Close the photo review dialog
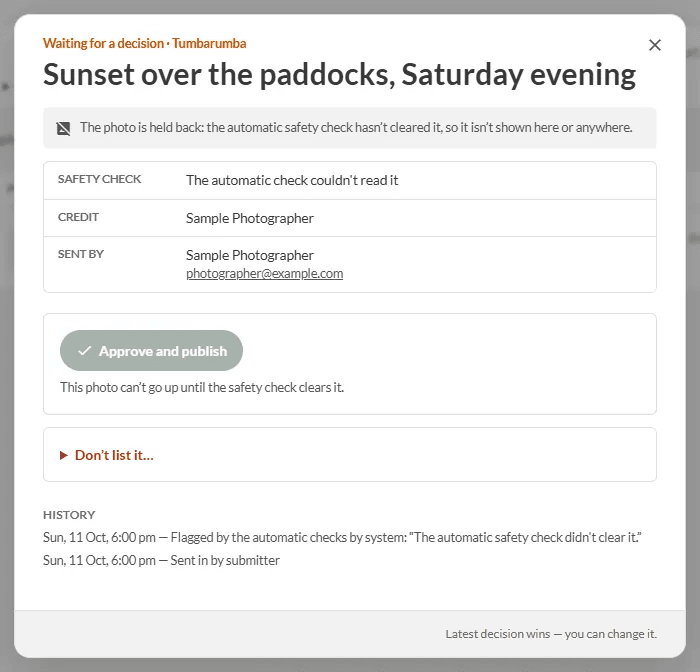The width and height of the screenshot is (700, 672). pyautogui.click(x=654, y=45)
